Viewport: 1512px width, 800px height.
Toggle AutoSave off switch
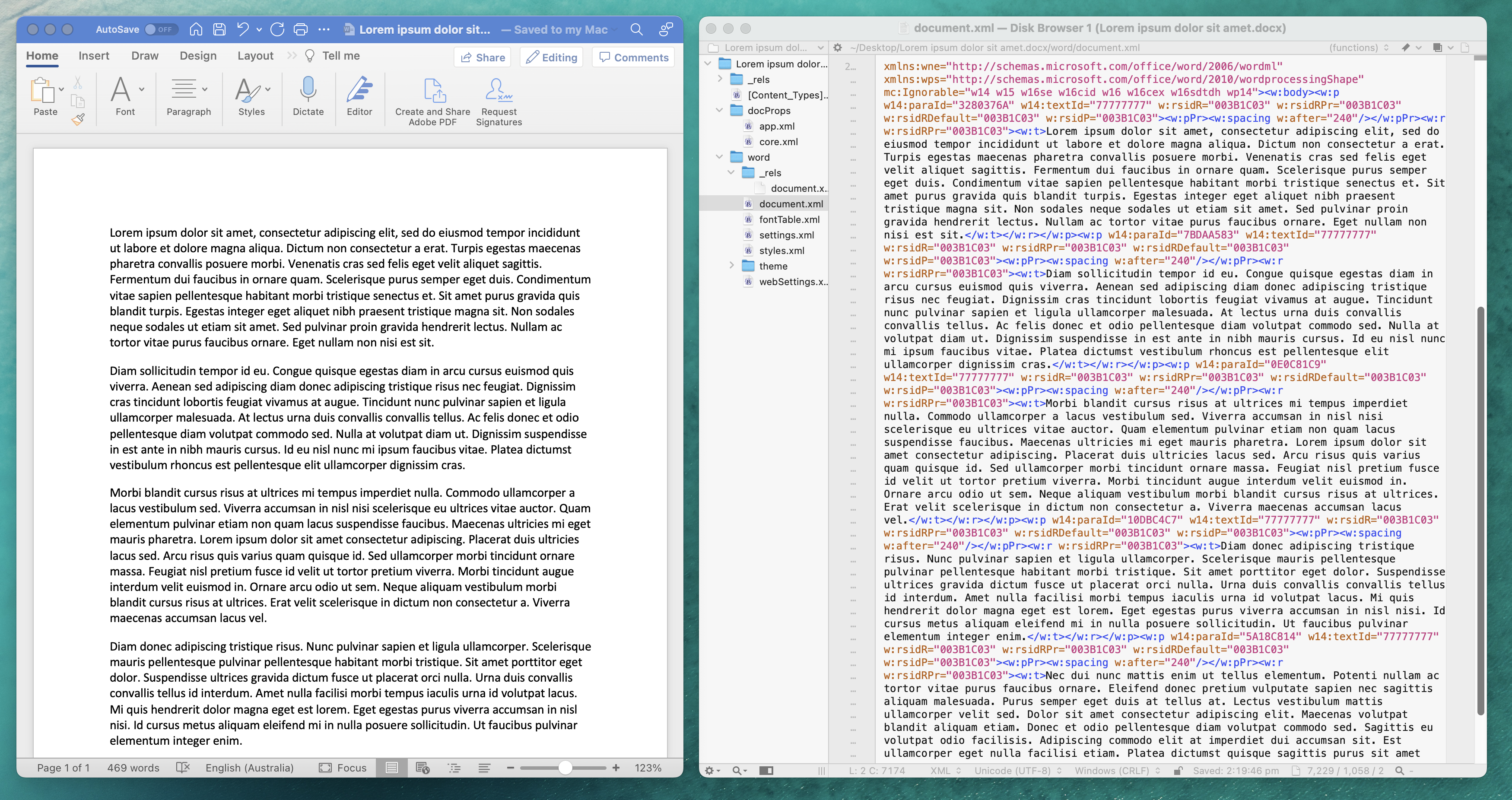pos(160,29)
